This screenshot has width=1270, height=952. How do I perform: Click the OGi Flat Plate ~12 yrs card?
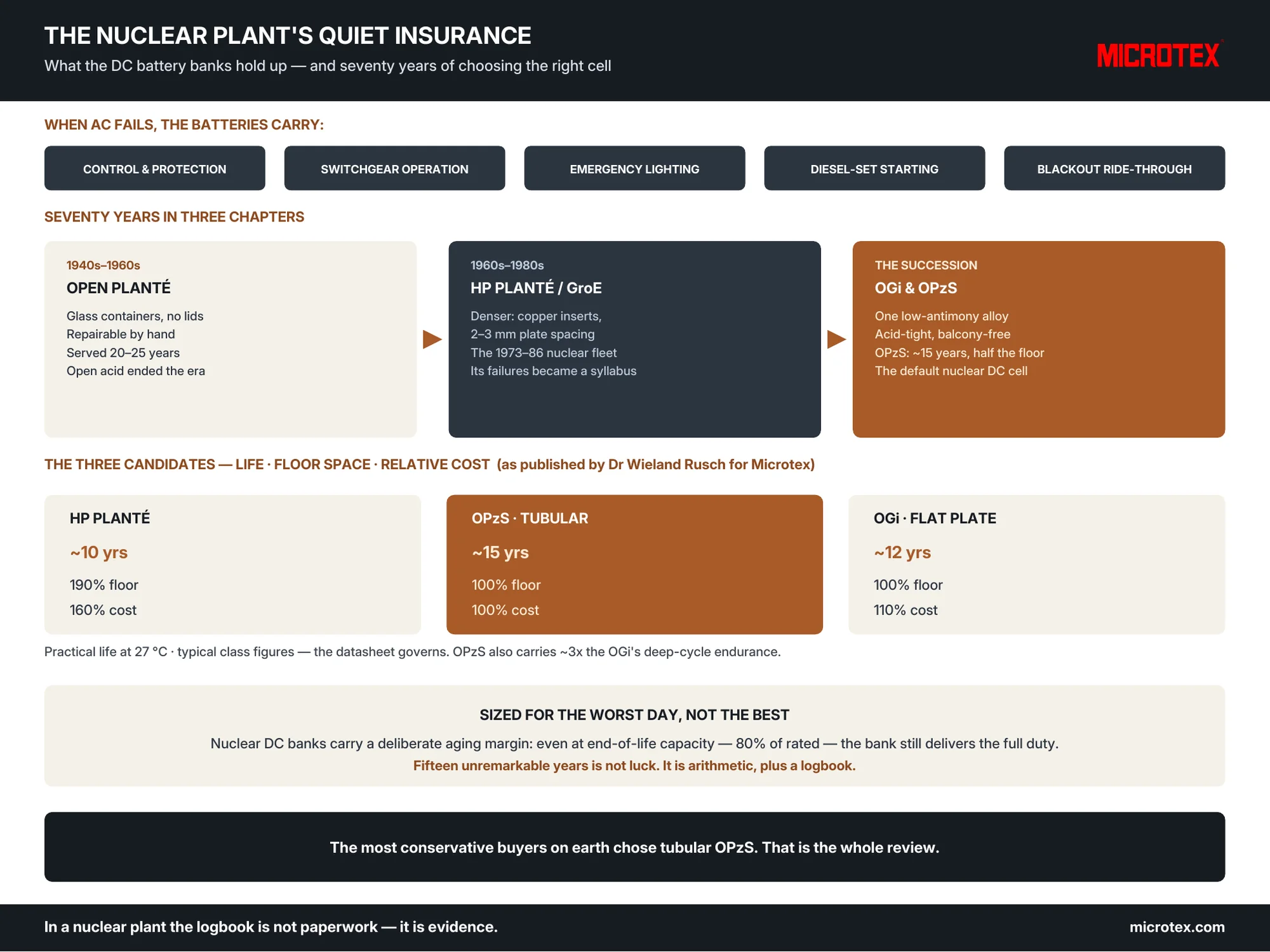click(x=1037, y=564)
